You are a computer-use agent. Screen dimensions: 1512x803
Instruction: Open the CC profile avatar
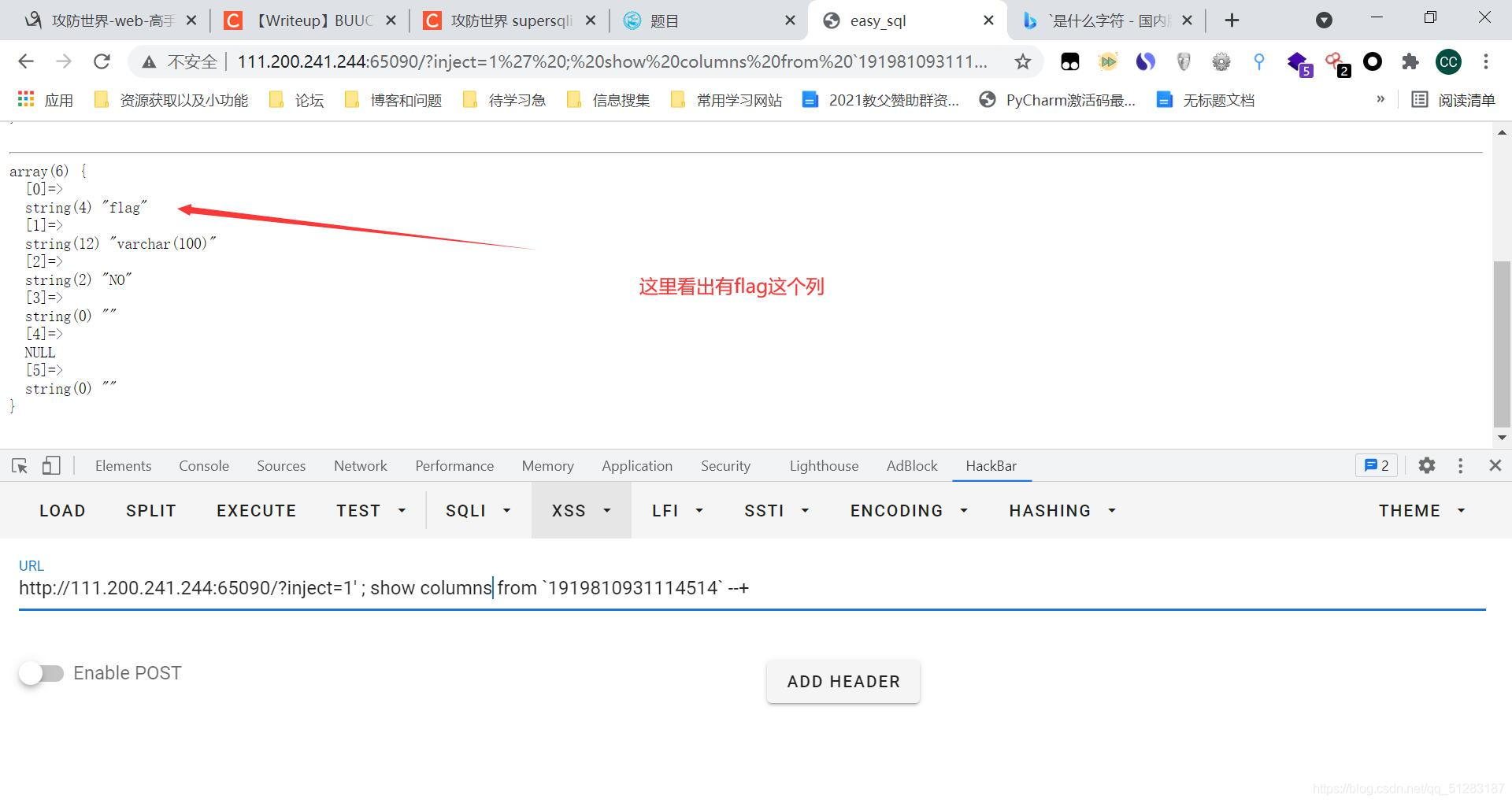pos(1448,61)
